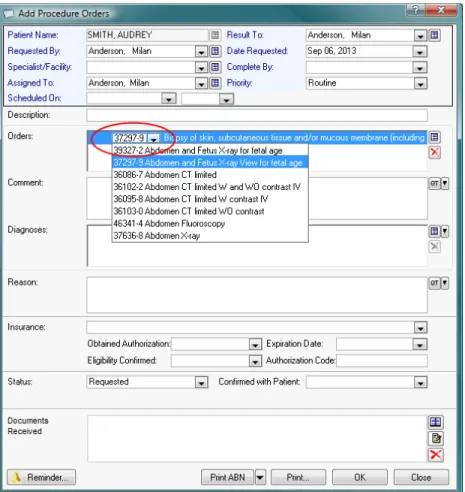Expand the Requested By dropdown
Image resolution: width=465 pixels, height=492 pixels.
[201, 52]
